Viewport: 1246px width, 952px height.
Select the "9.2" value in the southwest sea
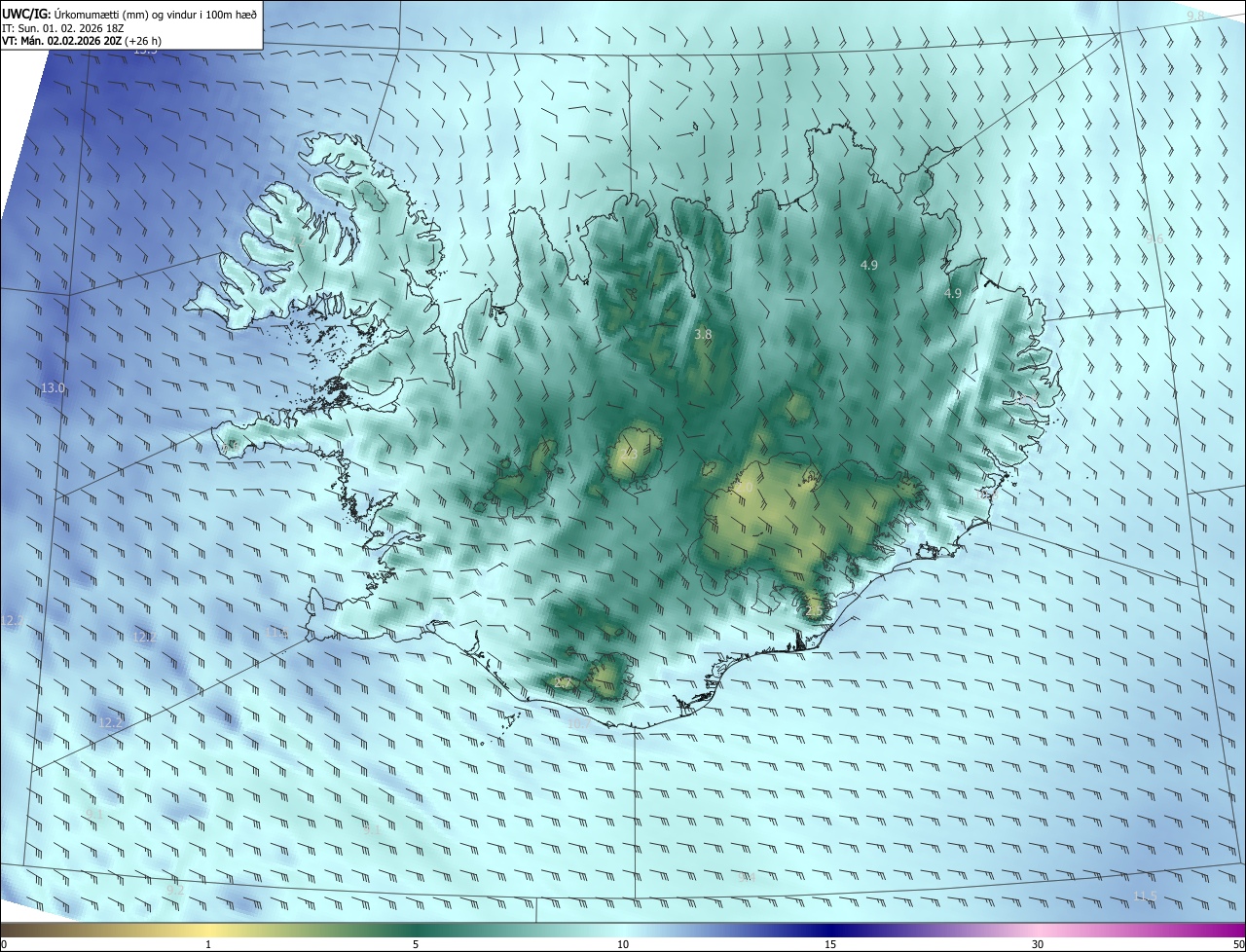[x=175, y=890]
